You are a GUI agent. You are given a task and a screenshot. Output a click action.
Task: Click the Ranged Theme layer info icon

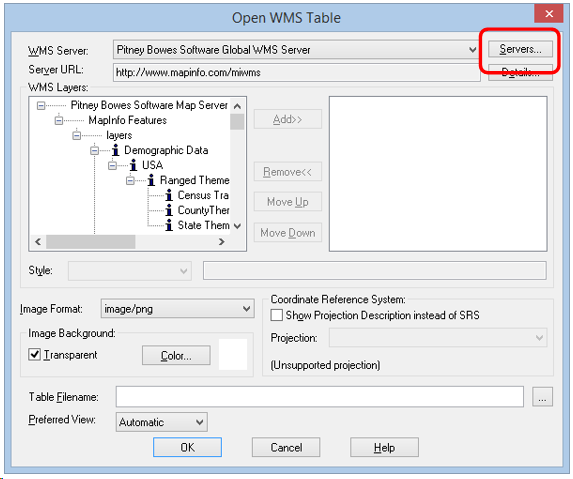tap(152, 180)
